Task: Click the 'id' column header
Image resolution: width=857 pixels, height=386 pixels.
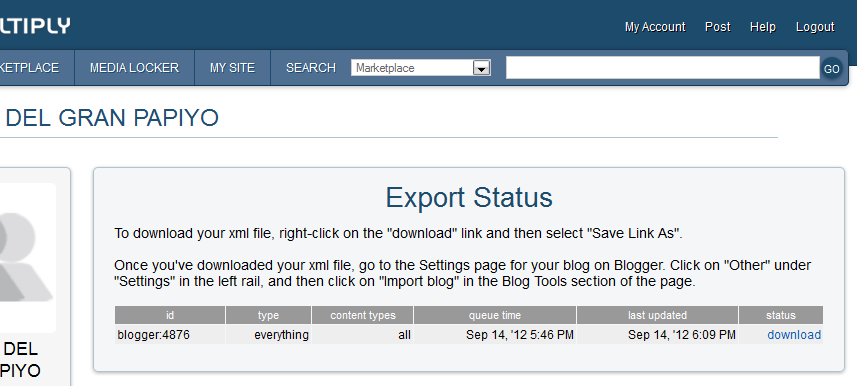Action: [170, 315]
